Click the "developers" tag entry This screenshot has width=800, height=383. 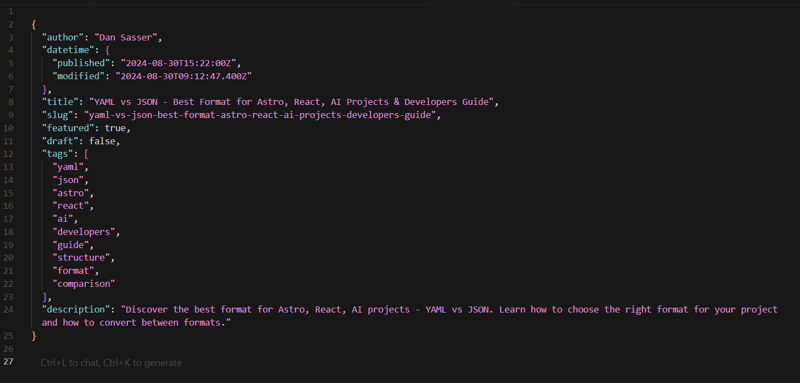(x=84, y=232)
